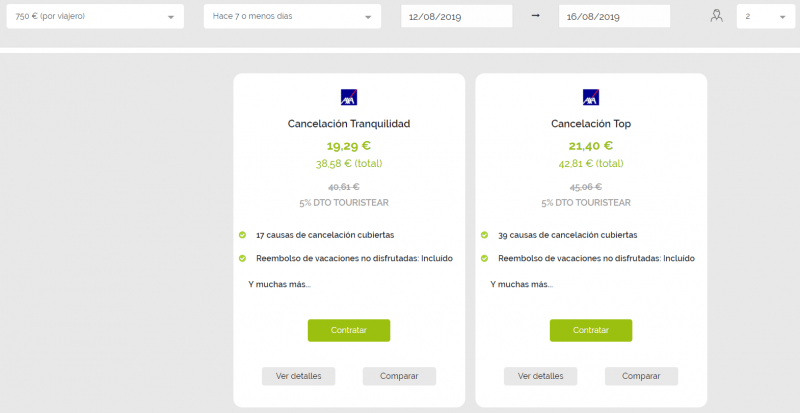Click green check beside 17 causas de cancelación
This screenshot has height=413, width=800.
click(242, 235)
